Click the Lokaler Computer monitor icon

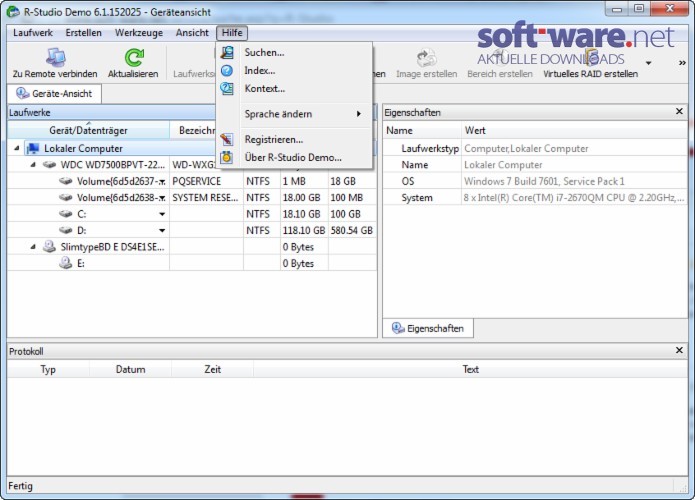(32, 148)
